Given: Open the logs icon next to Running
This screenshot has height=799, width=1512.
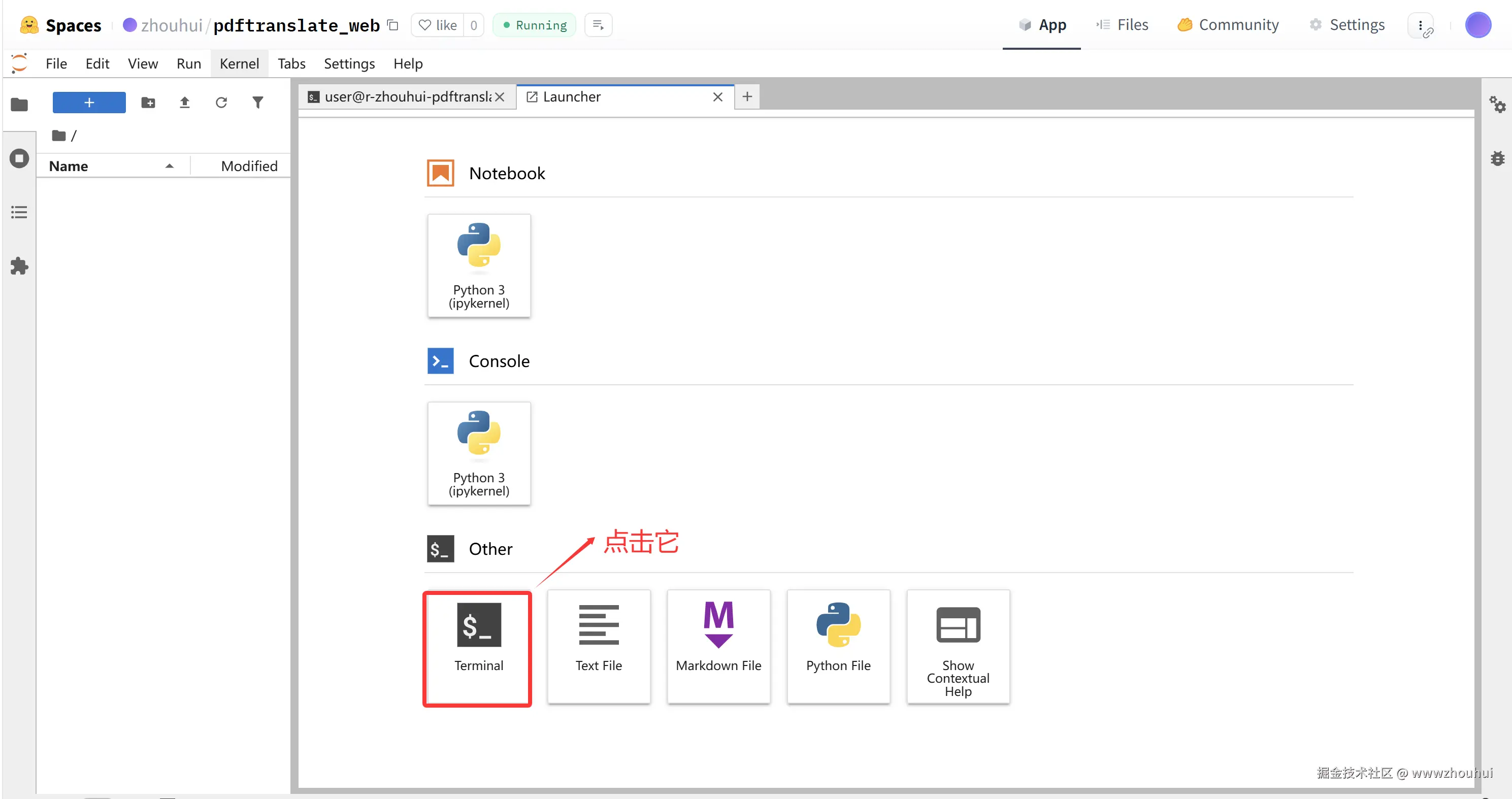Looking at the screenshot, I should (x=598, y=25).
